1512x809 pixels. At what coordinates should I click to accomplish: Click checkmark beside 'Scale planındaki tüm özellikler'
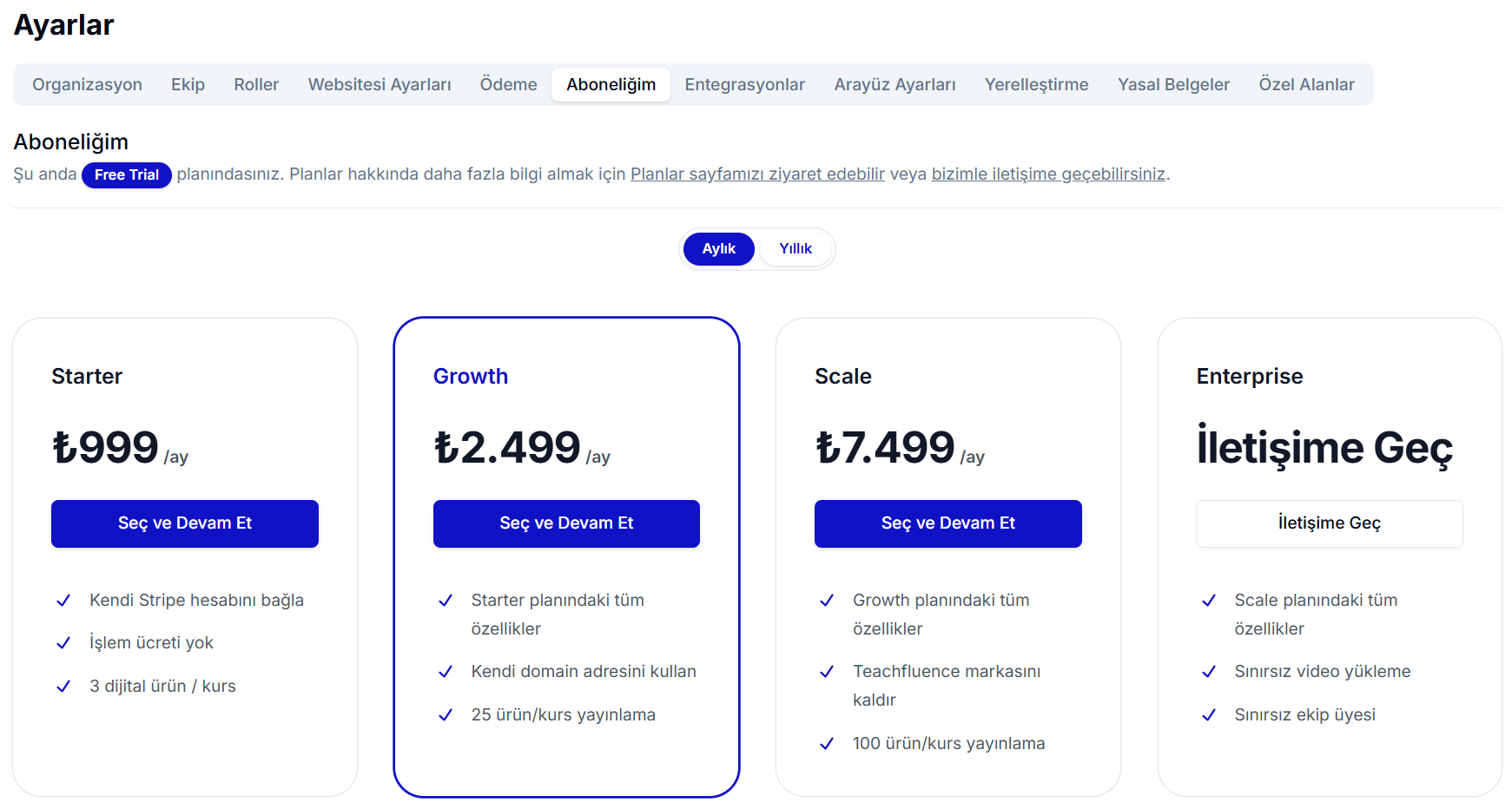pos(1209,601)
